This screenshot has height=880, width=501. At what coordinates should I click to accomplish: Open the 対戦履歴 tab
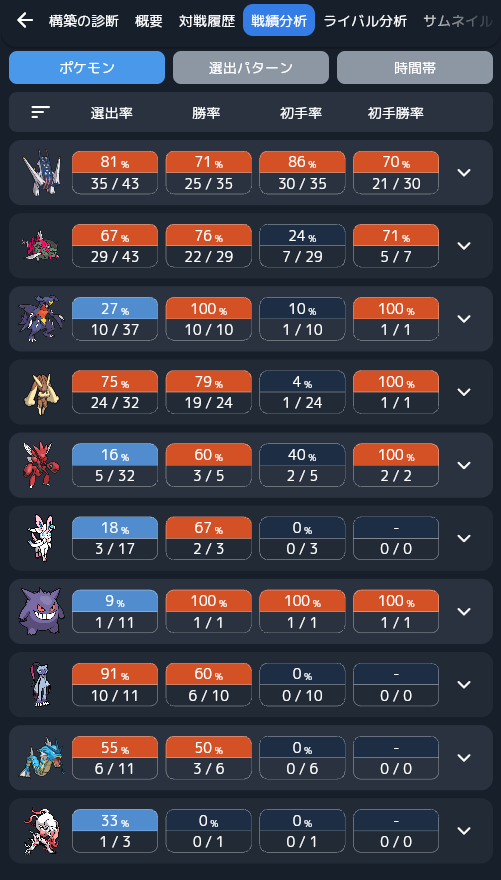[x=206, y=21]
